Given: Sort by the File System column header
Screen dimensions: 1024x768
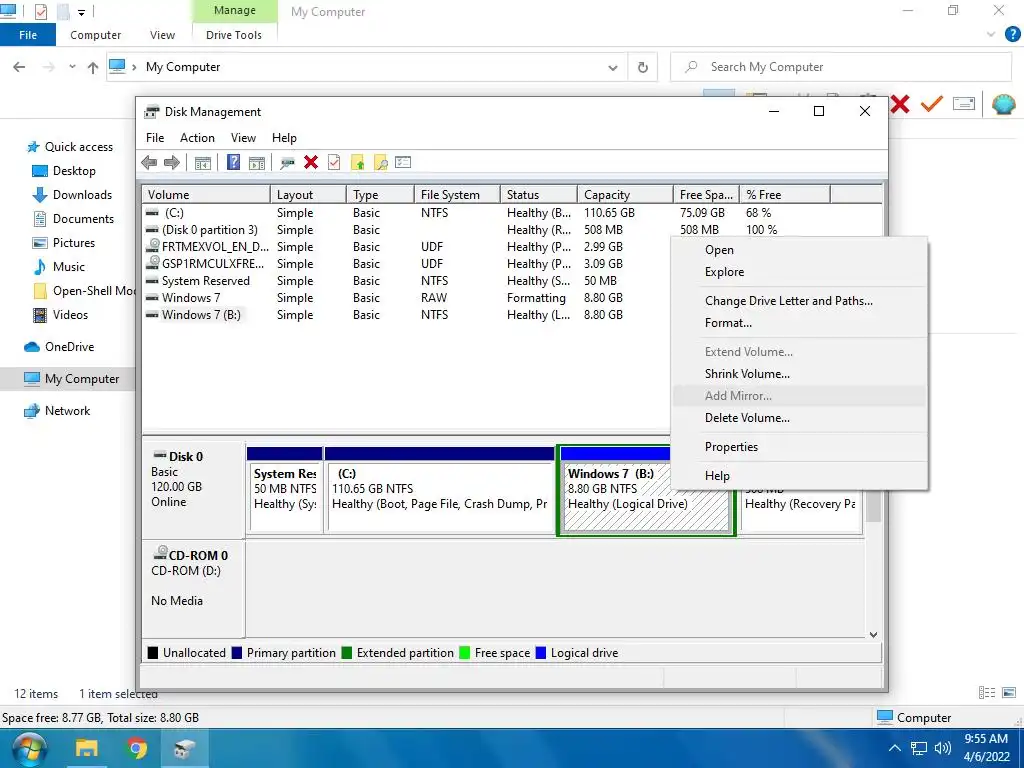Looking at the screenshot, I should coord(457,195).
